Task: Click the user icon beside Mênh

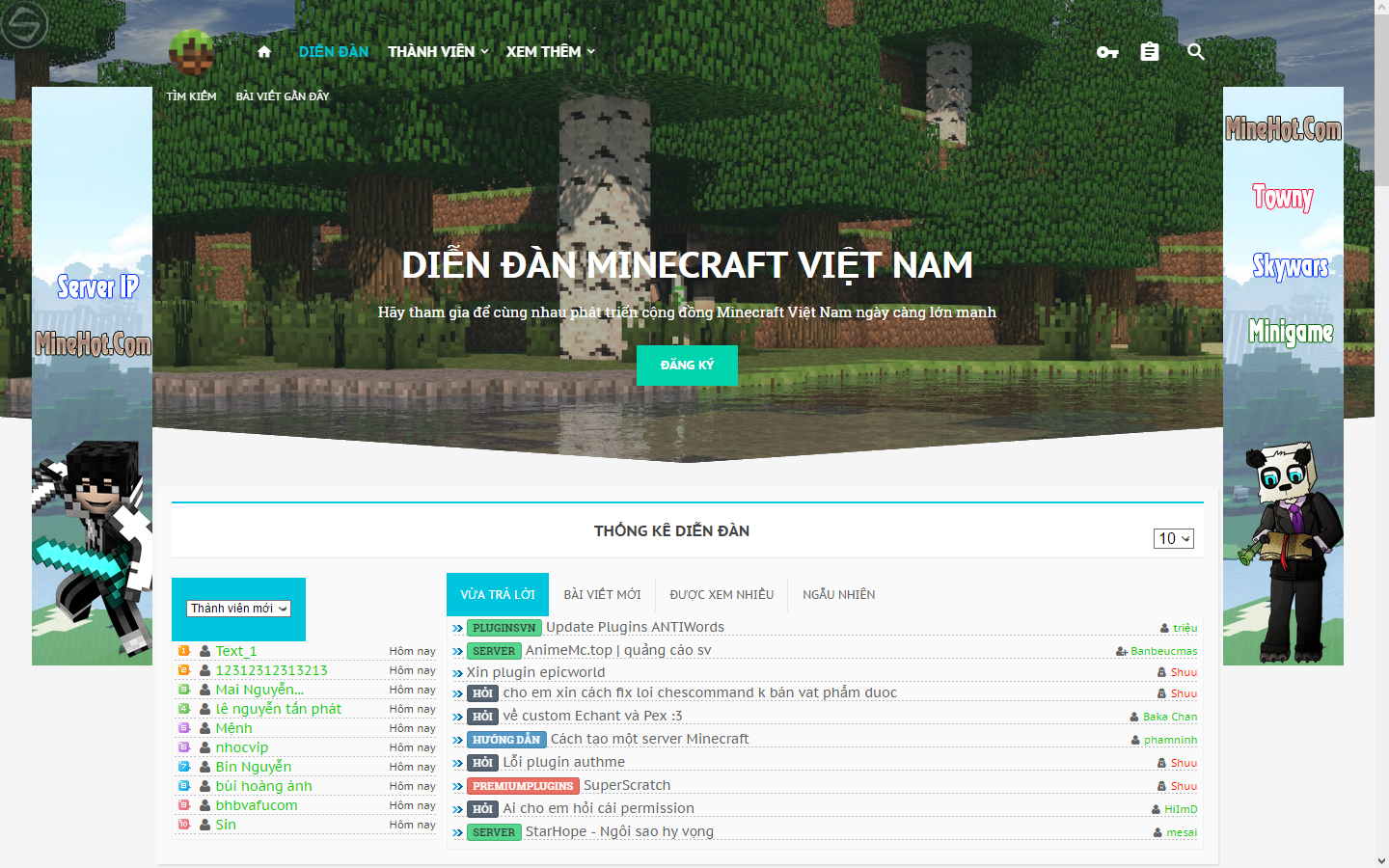Action: click(204, 728)
